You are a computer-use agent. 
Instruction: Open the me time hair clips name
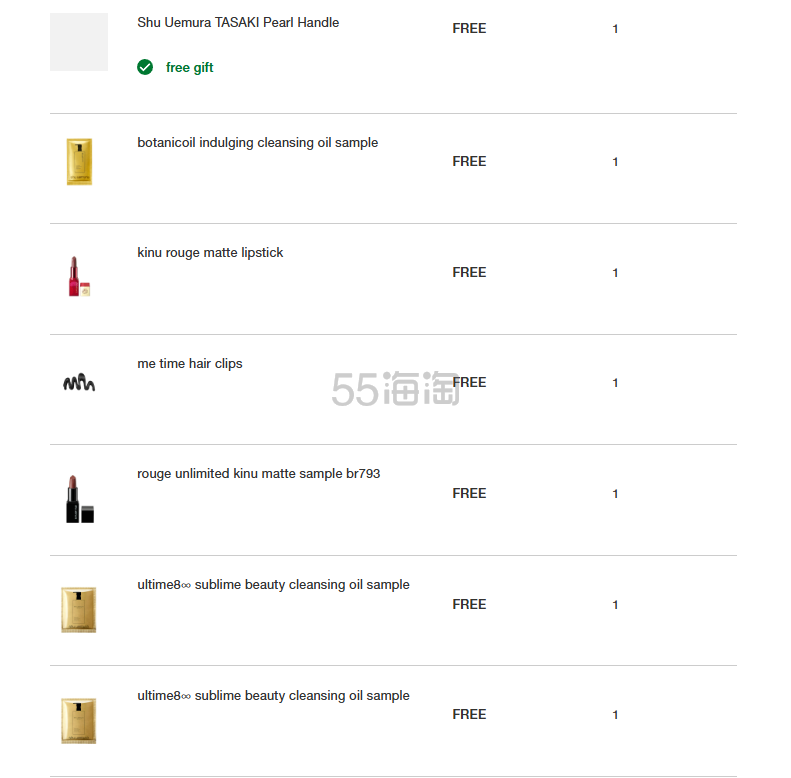coord(190,364)
